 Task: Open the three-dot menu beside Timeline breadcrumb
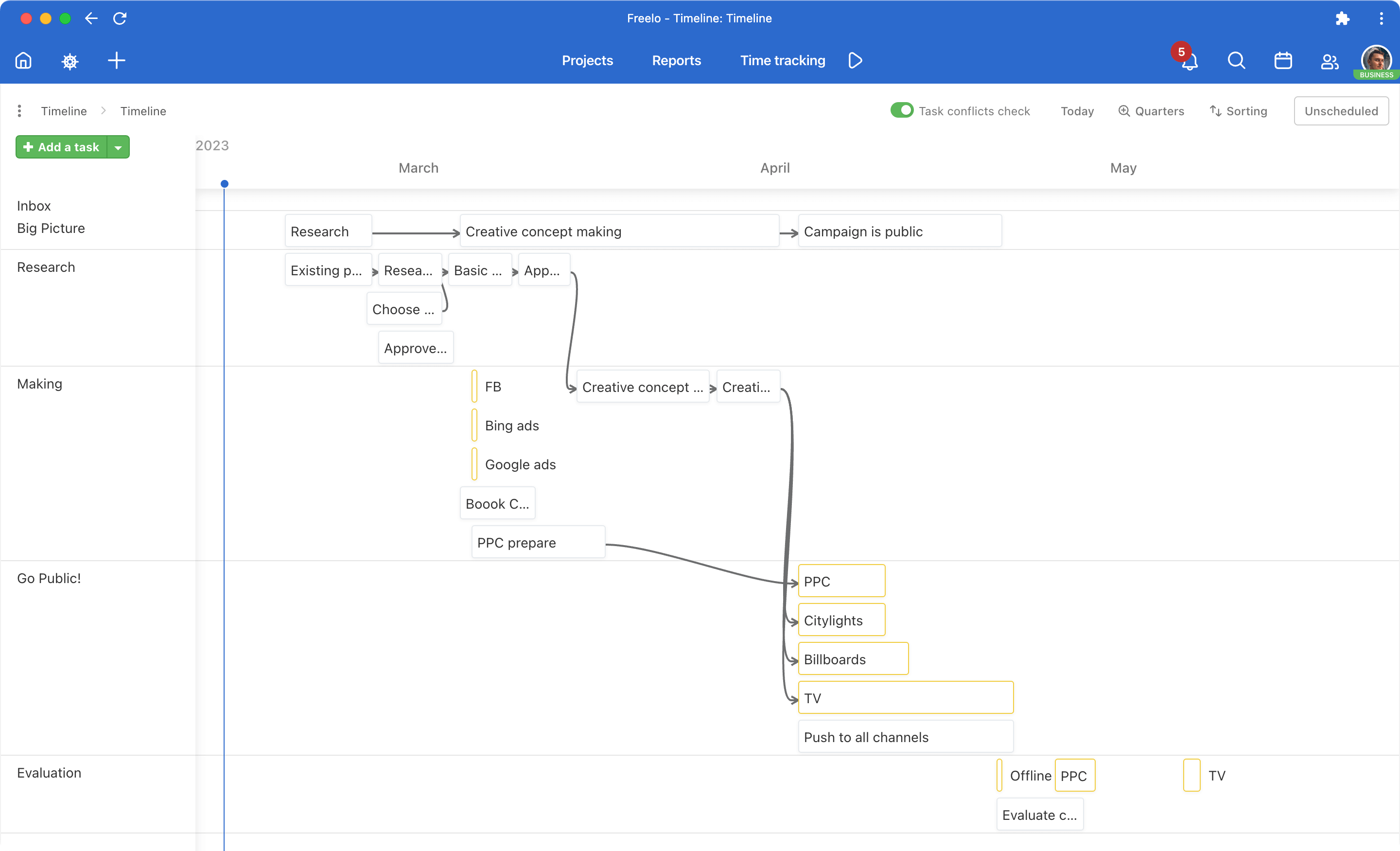(x=19, y=110)
